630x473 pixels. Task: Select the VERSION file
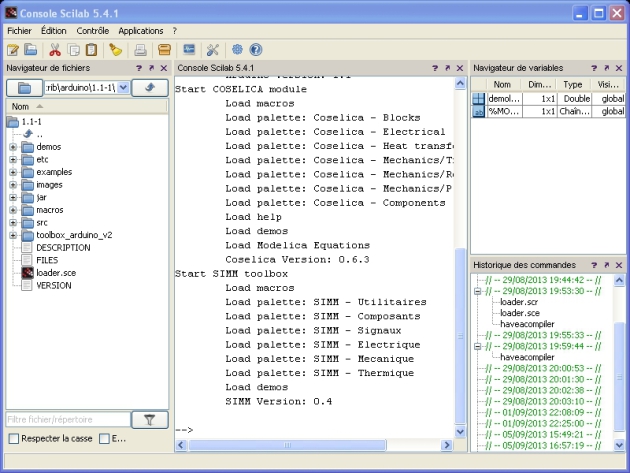tap(54, 285)
